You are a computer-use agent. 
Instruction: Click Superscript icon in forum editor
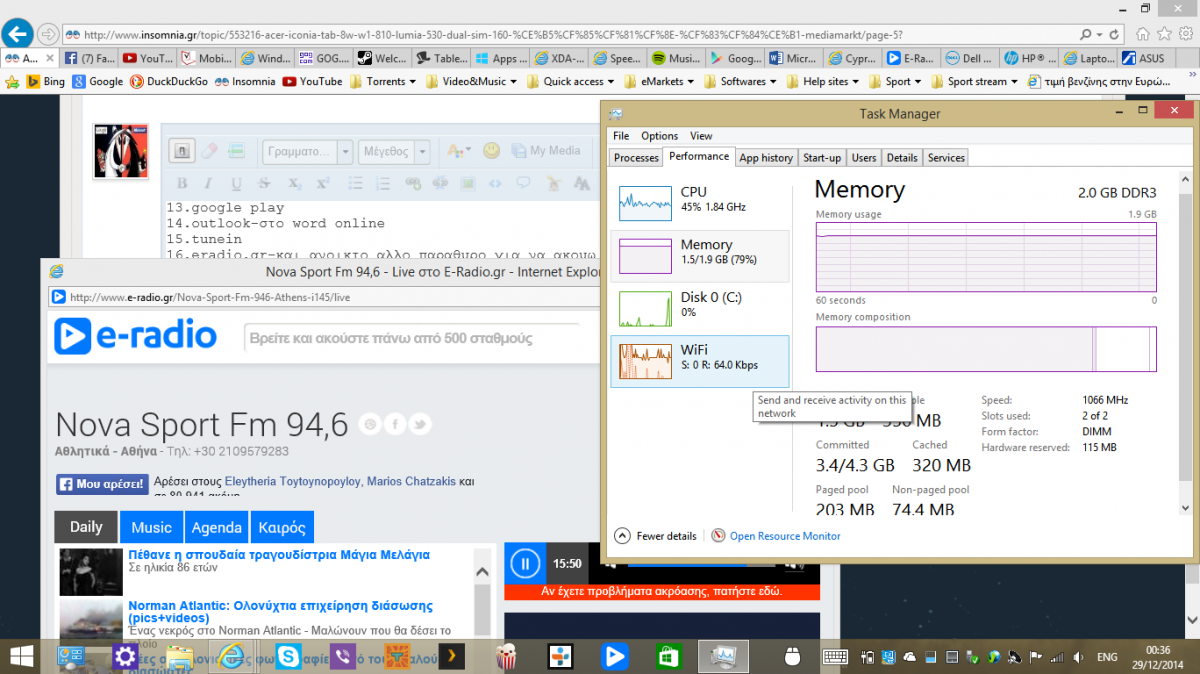click(x=322, y=184)
